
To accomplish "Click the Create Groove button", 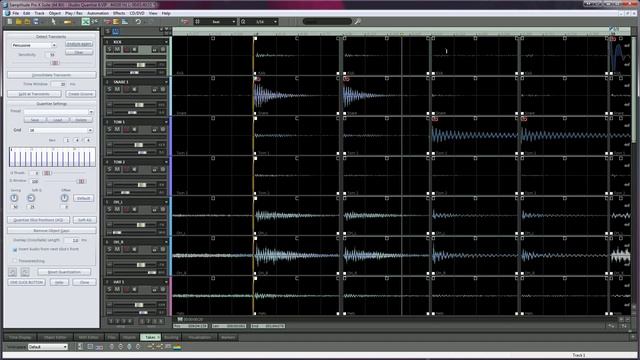I will pyautogui.click(x=81, y=94).
